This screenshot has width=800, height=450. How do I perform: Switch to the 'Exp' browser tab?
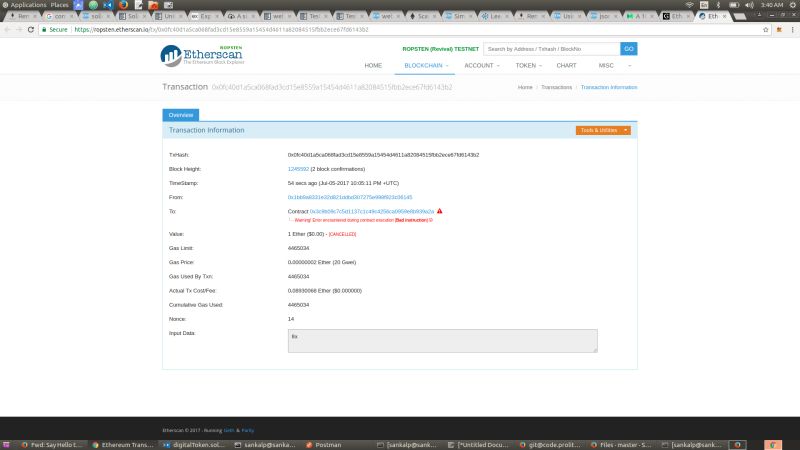pos(205,16)
